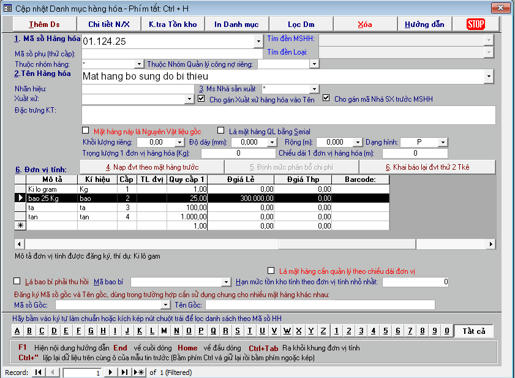Viewport: 515px width, 378px height.
Task: Open Dạng hình dropdown
Action: click(x=443, y=142)
